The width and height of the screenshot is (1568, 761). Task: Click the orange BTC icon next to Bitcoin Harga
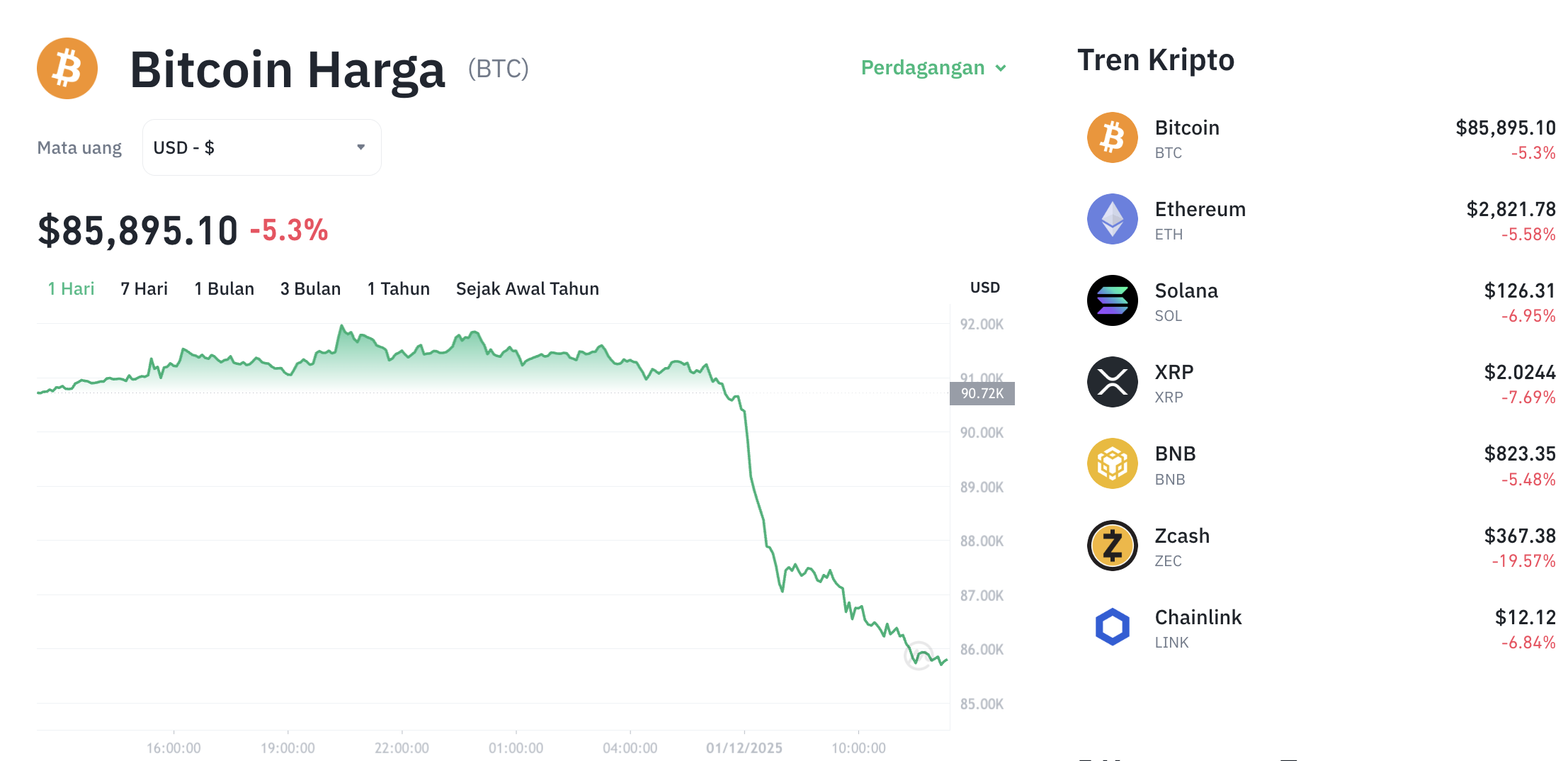(x=67, y=68)
